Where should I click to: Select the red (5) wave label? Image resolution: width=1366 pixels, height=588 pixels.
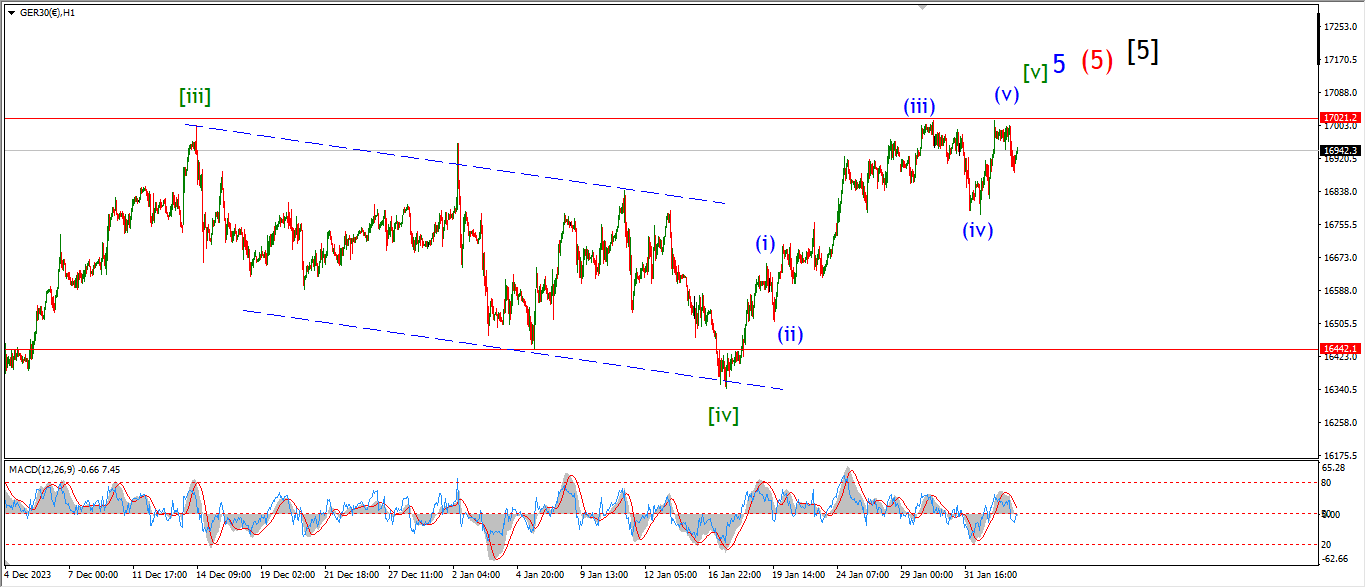click(1097, 61)
